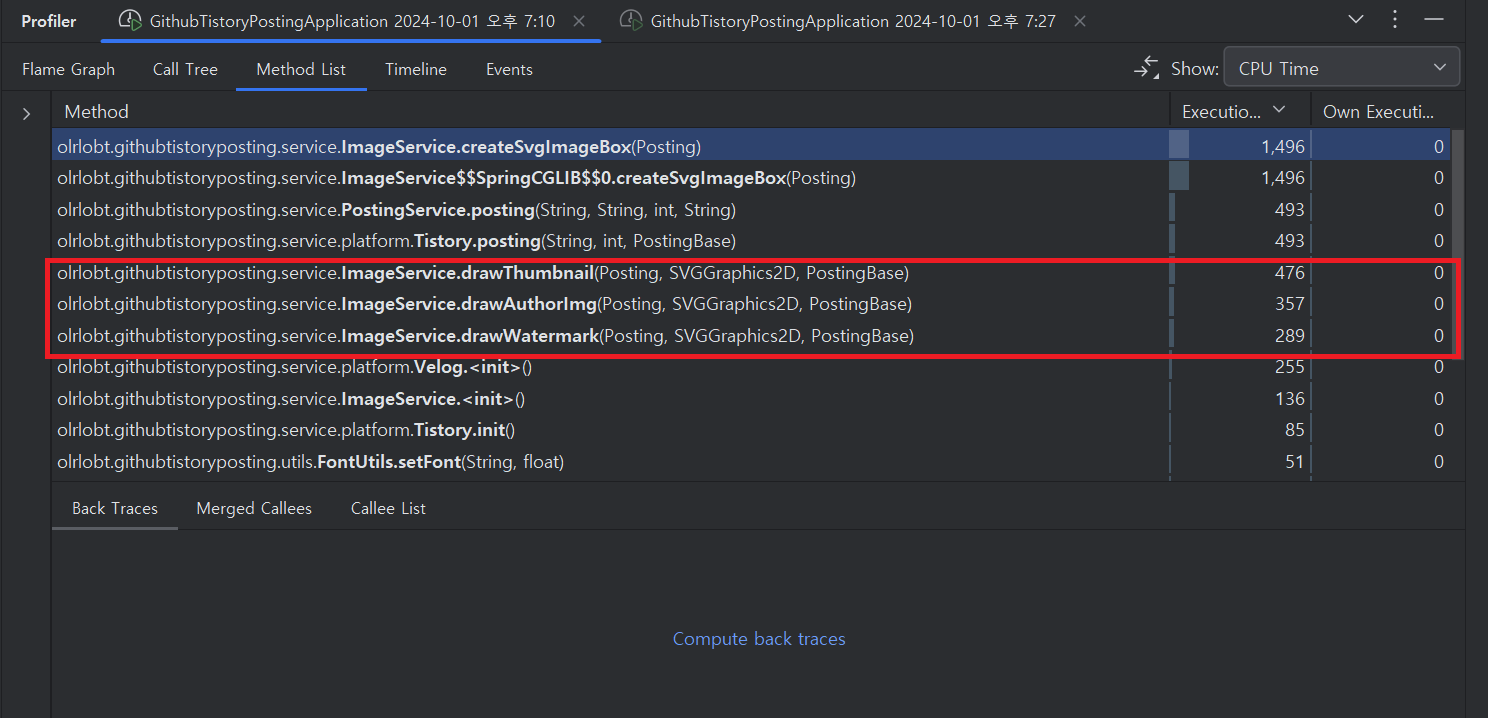Select ImageService.drawWatermark row
Image resolution: width=1488 pixels, height=718 pixels.
click(751, 336)
